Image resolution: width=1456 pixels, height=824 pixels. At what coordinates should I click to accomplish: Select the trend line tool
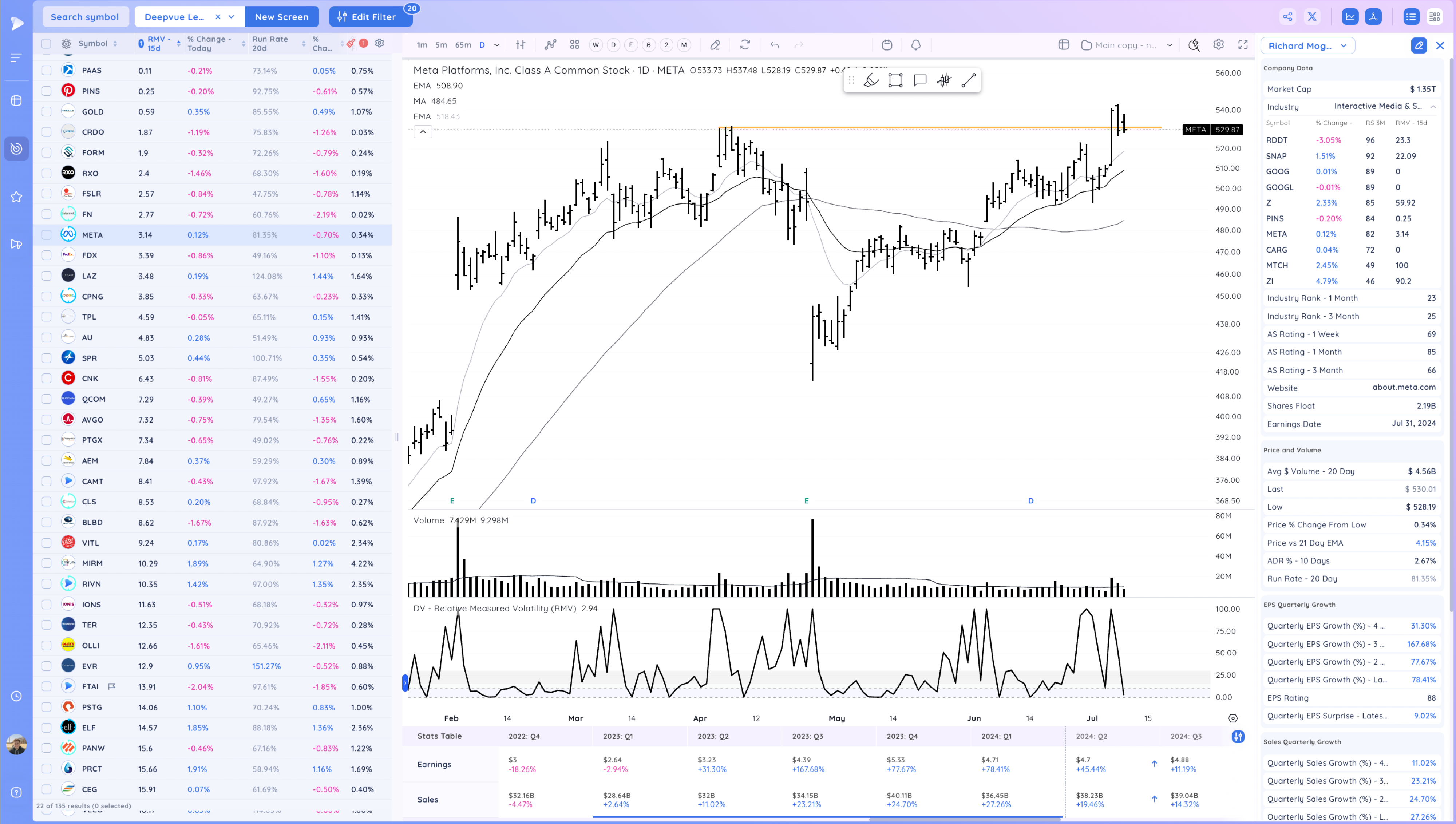coord(968,80)
